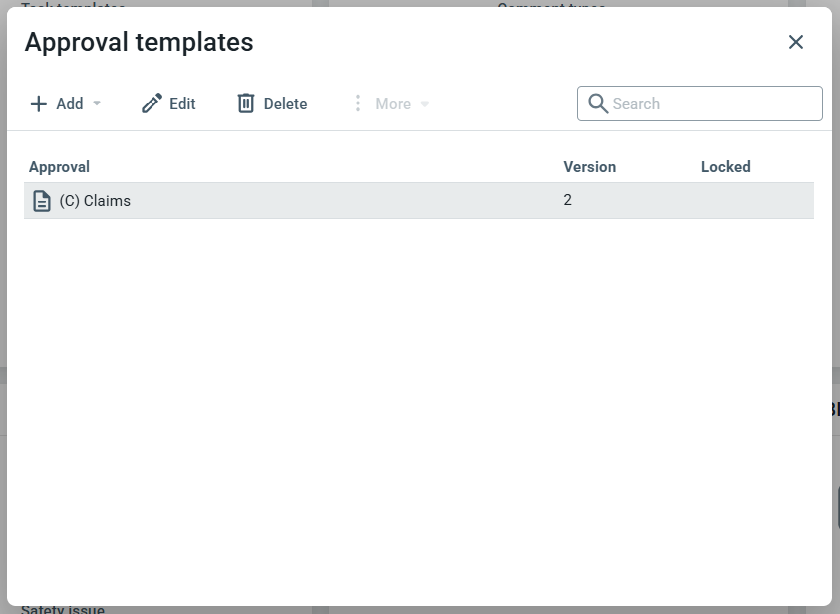
Task: Click the three-dot More icon
Action: click(358, 104)
